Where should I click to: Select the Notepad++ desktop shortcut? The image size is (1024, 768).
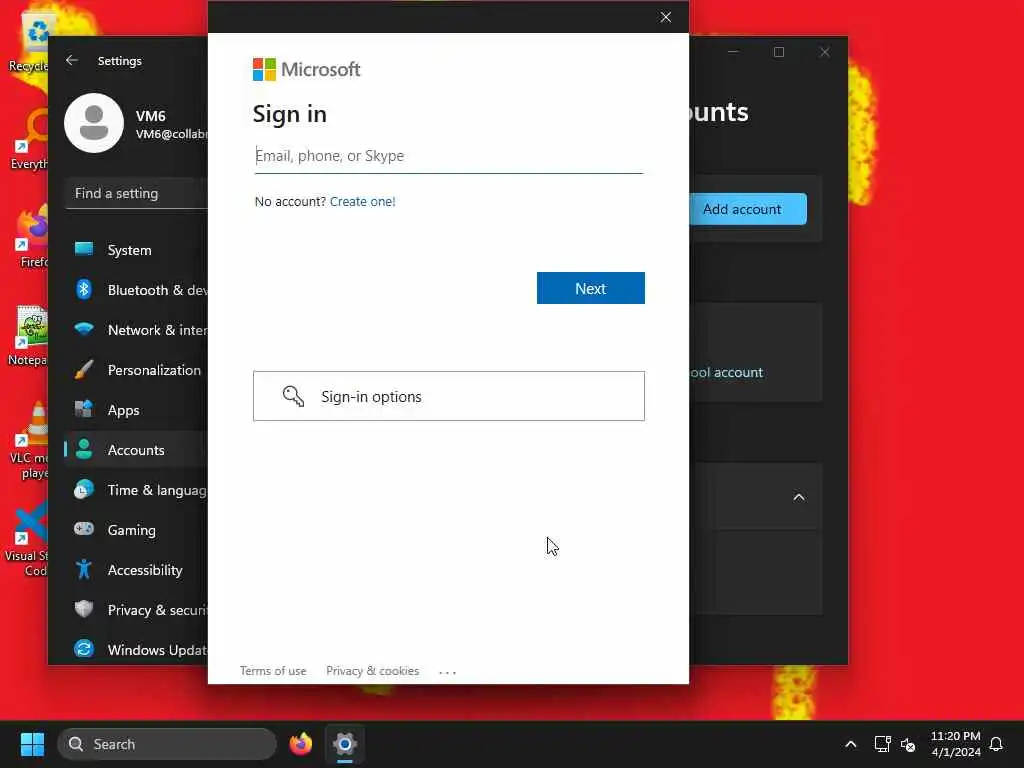click(29, 335)
